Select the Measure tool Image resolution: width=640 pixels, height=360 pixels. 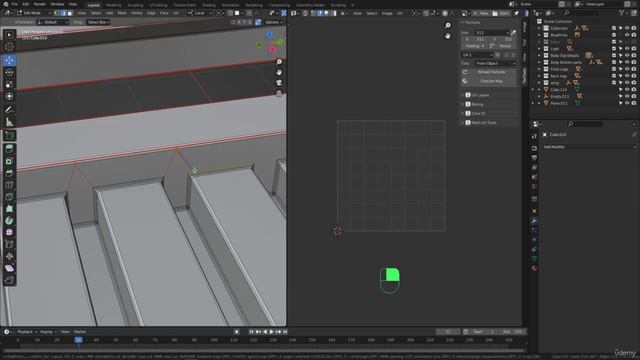(9, 122)
